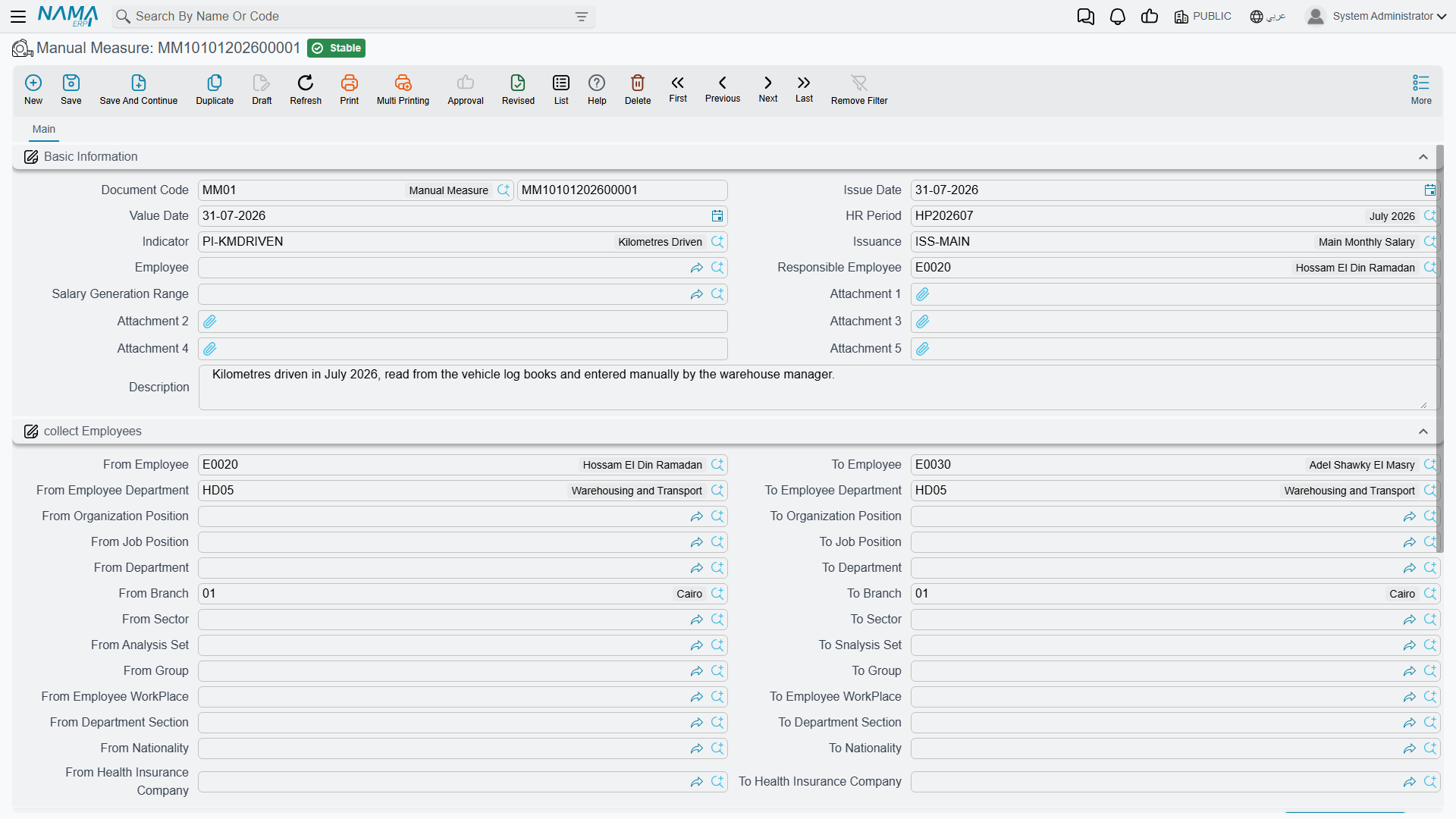The height and width of the screenshot is (819, 1456).
Task: Click the Description text area
Action: [x=818, y=388]
